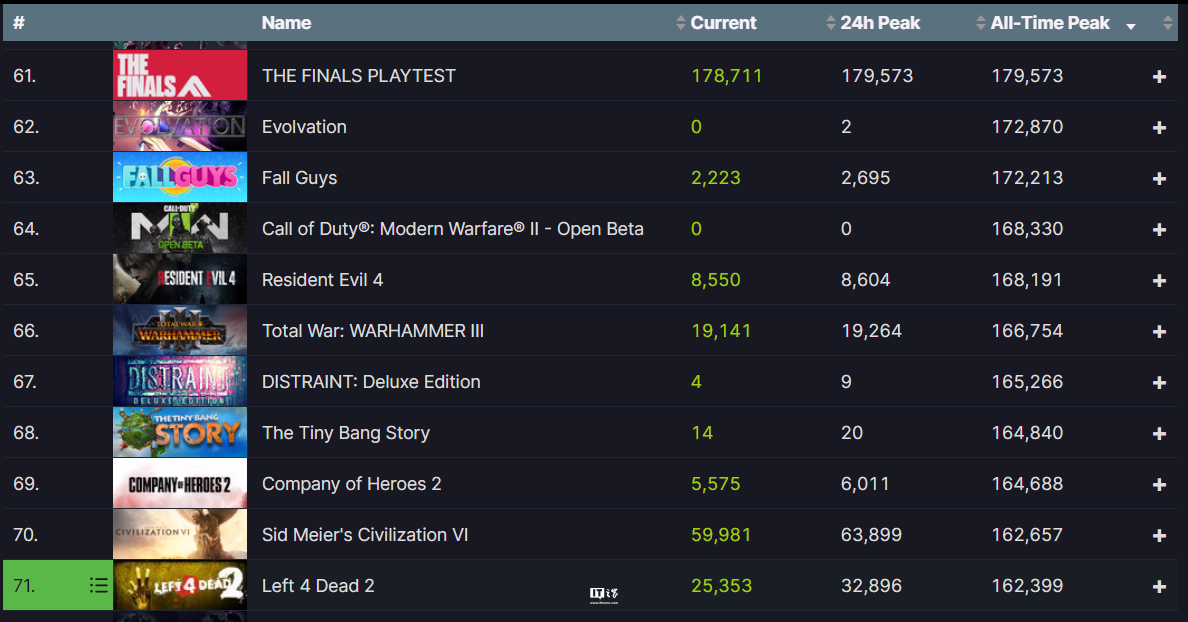Image resolution: width=1188 pixels, height=622 pixels.
Task: Add Fall Guys with its plus icon
Action: click(1158, 178)
